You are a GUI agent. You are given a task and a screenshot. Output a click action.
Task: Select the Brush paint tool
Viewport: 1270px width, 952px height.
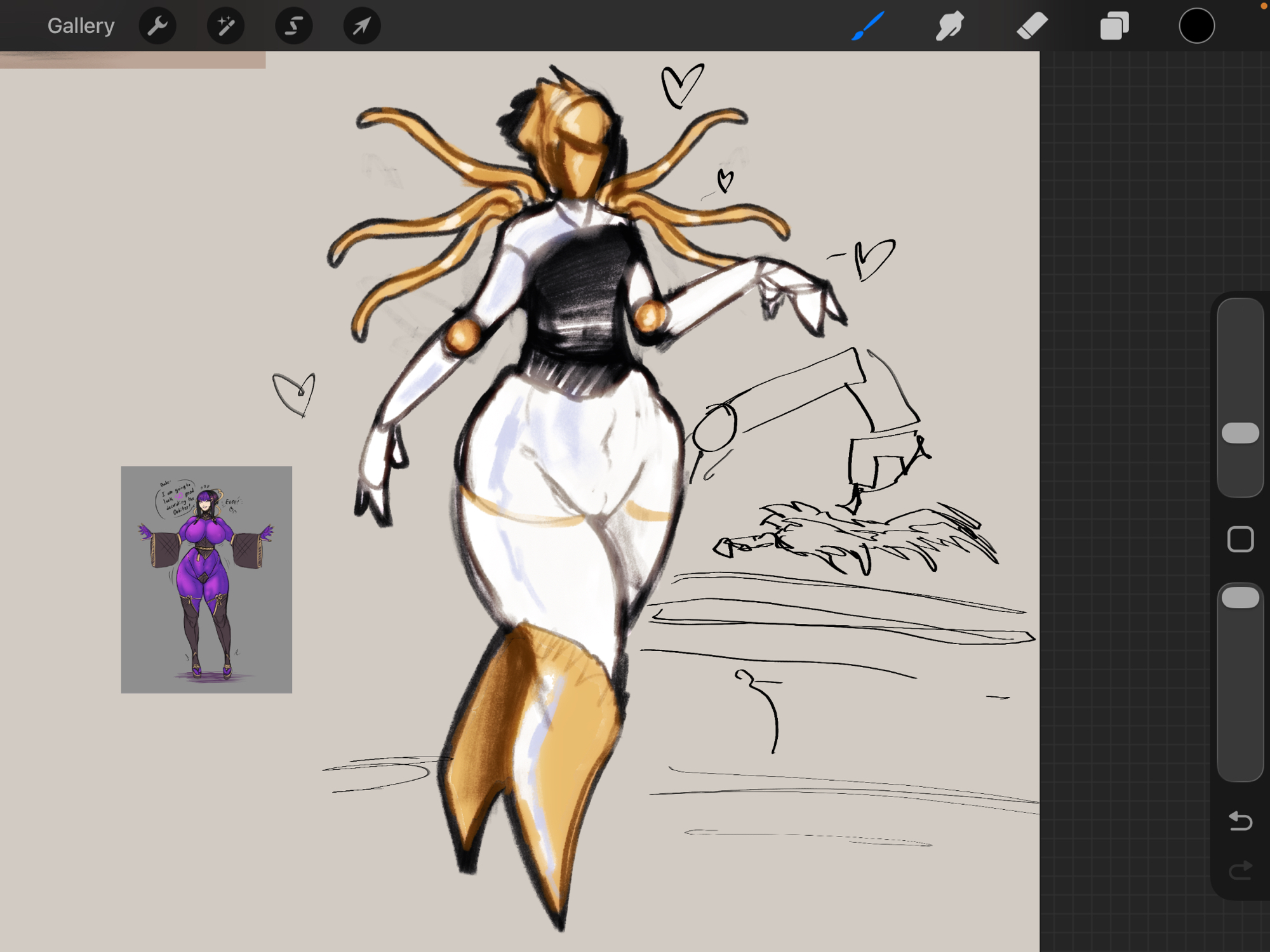[x=867, y=26]
